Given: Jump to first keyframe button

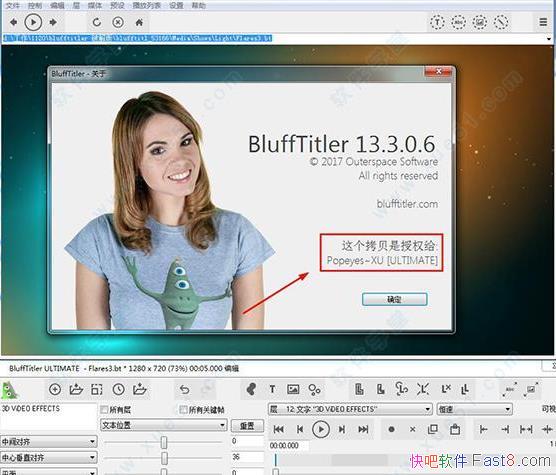Looking at the screenshot, I should (x=279, y=429).
